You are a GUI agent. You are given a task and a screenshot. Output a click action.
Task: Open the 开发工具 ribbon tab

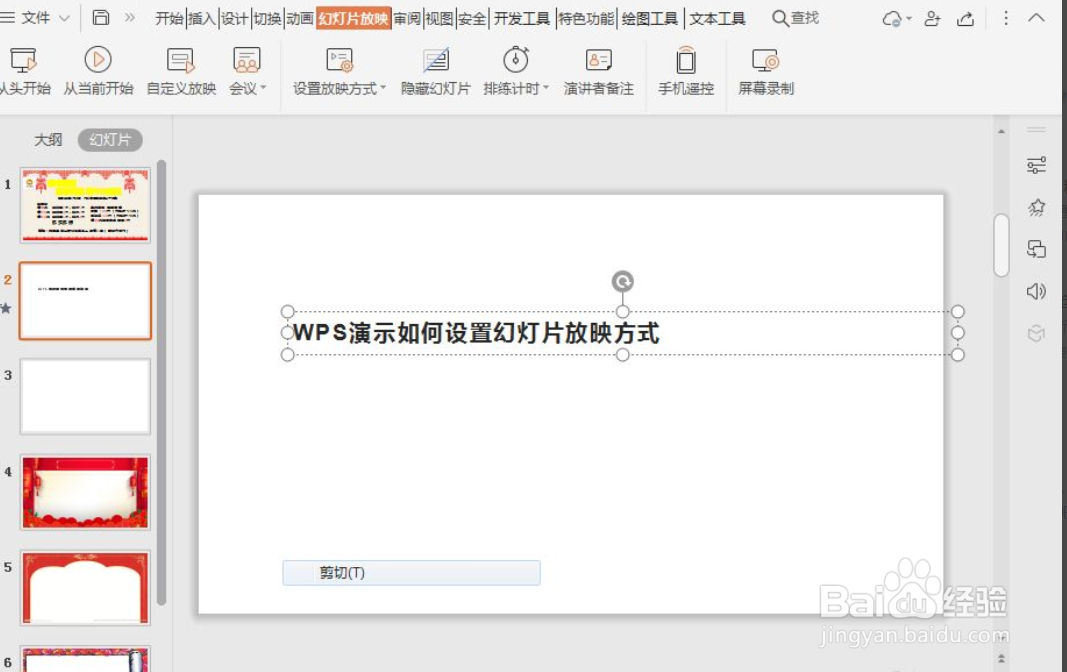coord(522,18)
